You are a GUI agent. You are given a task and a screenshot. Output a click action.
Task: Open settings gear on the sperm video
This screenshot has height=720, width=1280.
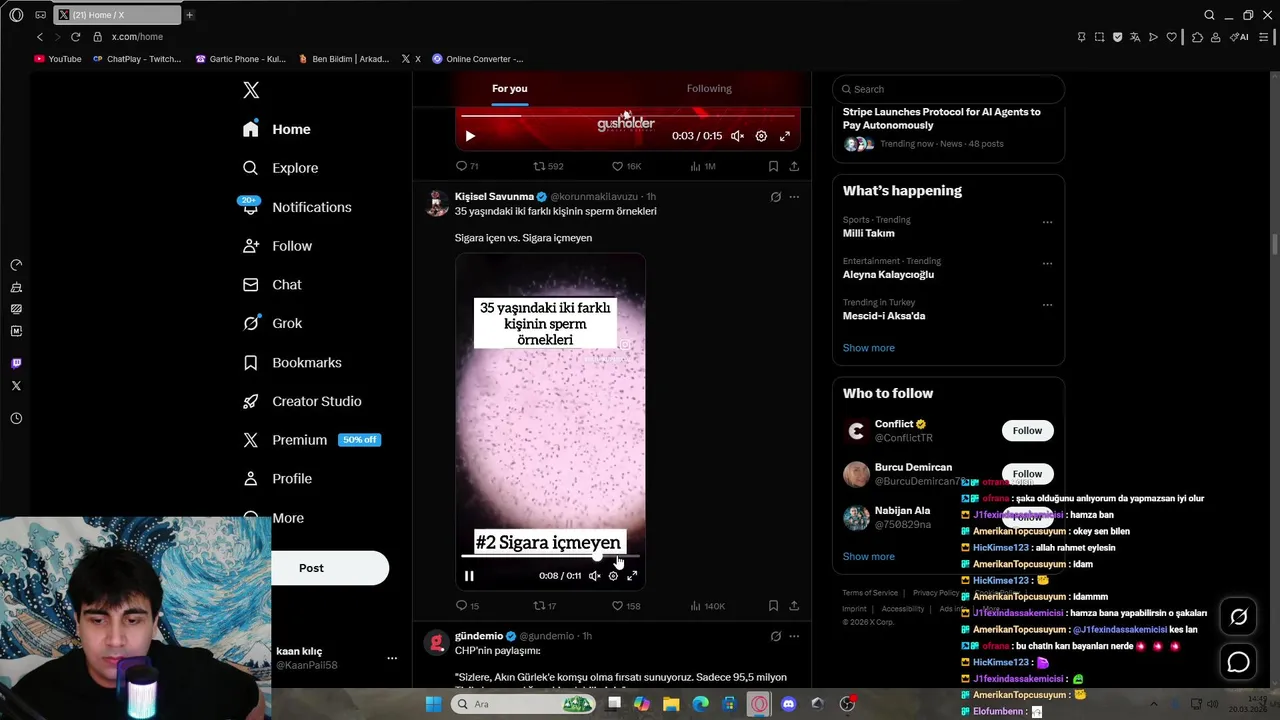coord(613,576)
